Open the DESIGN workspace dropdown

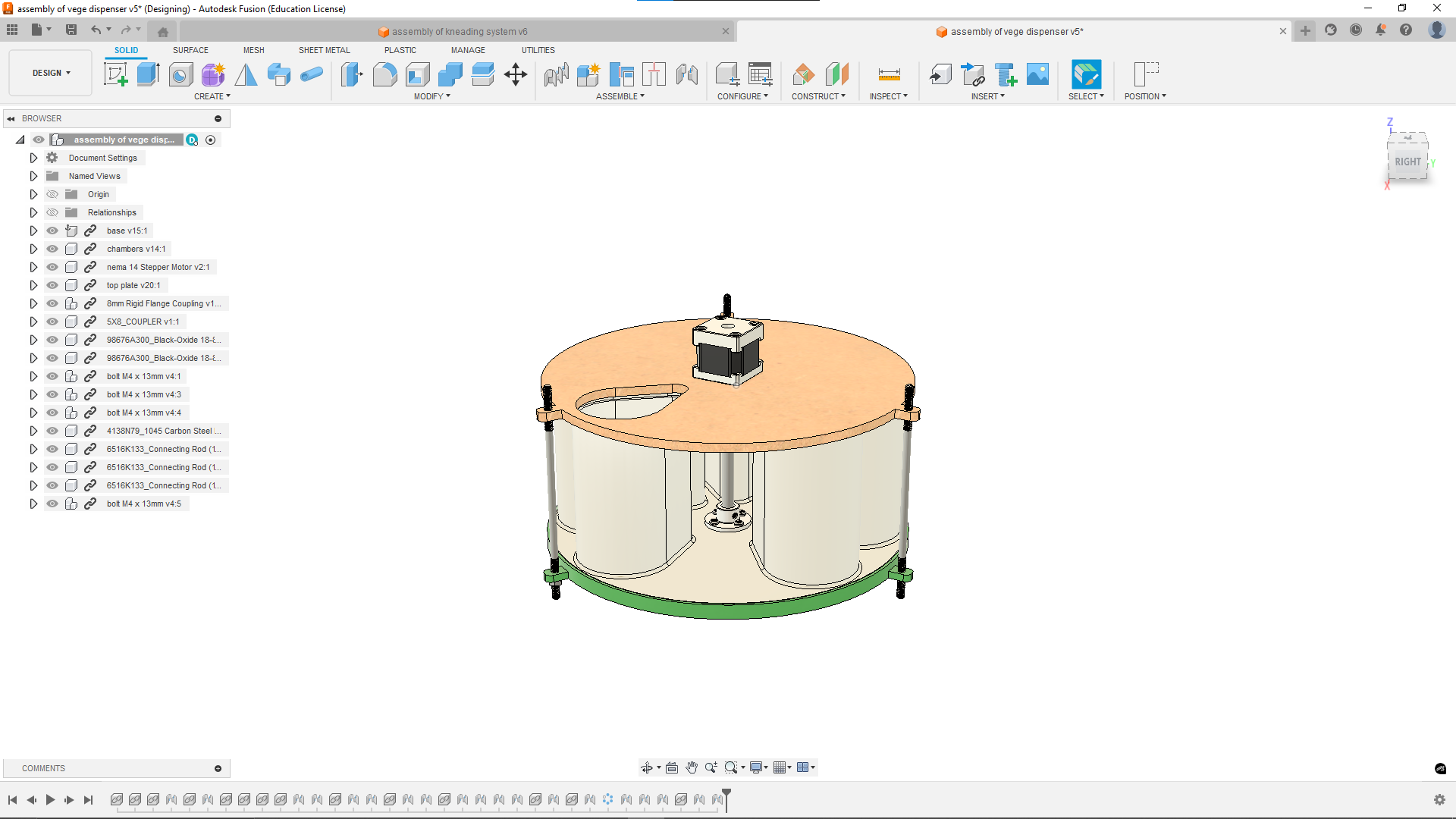[x=51, y=73]
